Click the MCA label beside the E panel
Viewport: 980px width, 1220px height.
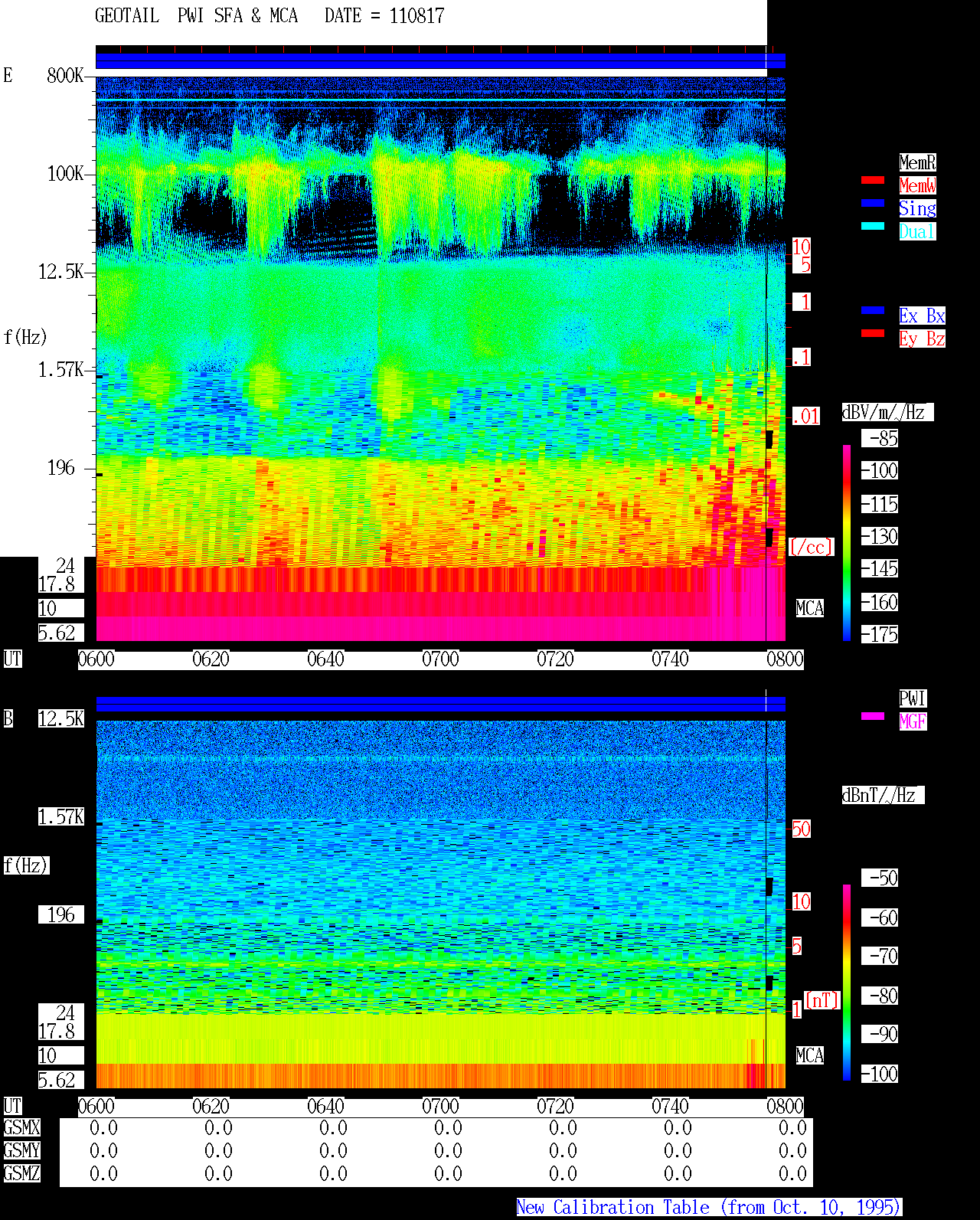point(810,609)
